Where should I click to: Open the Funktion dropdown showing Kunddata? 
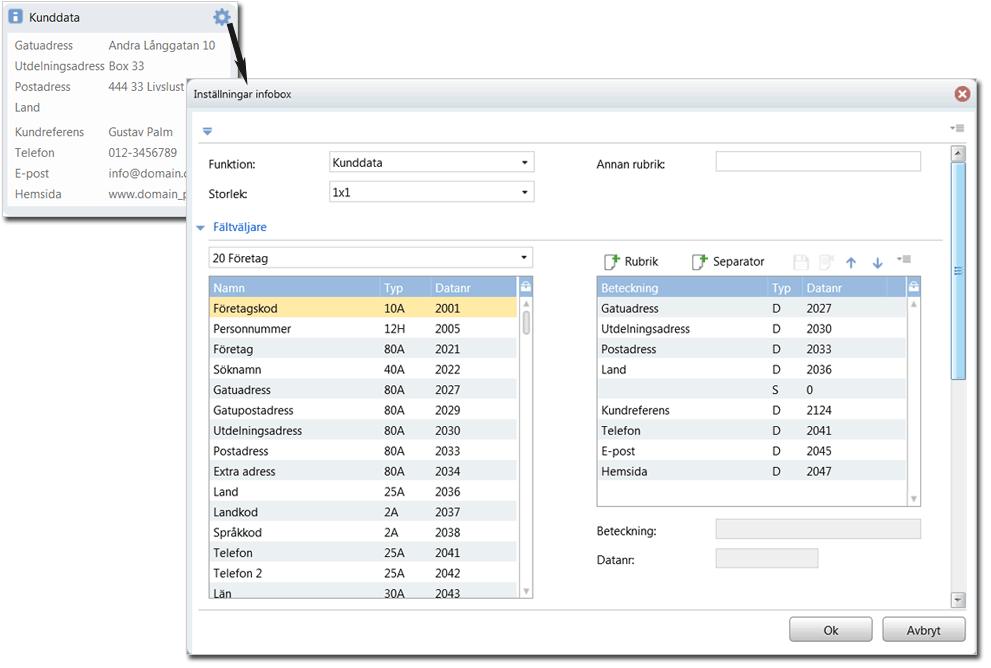(432, 162)
